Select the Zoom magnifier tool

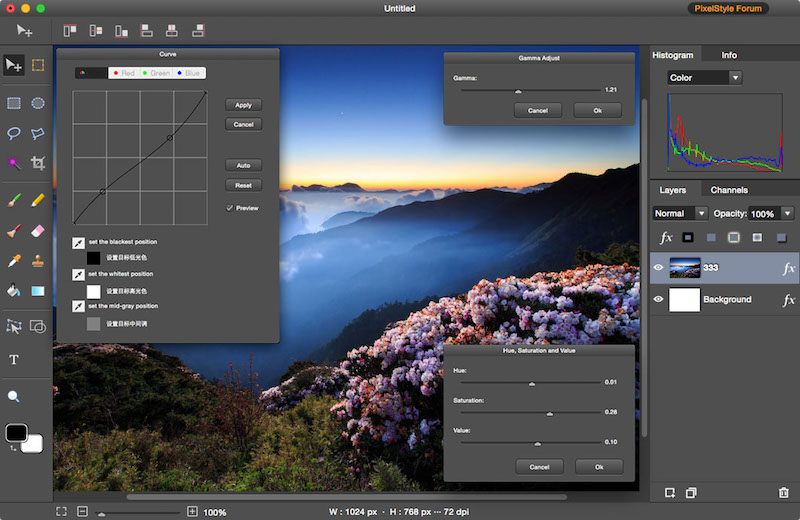pos(14,396)
